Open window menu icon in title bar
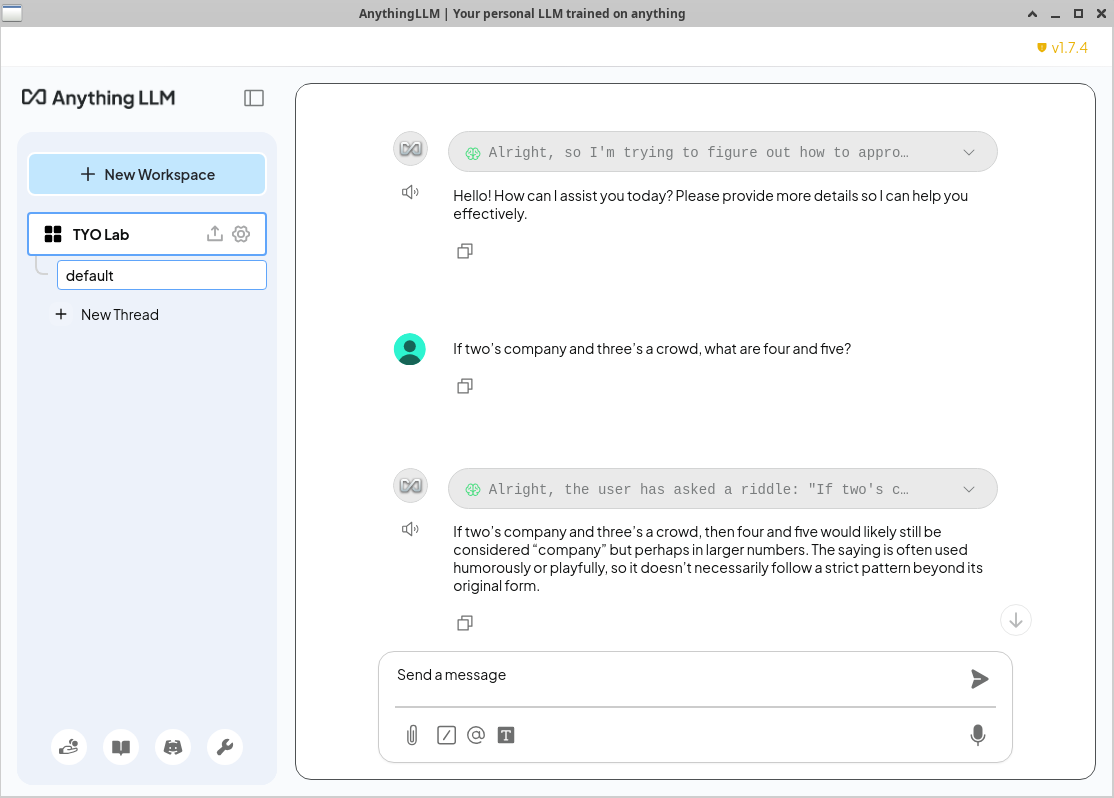 click(x=11, y=13)
